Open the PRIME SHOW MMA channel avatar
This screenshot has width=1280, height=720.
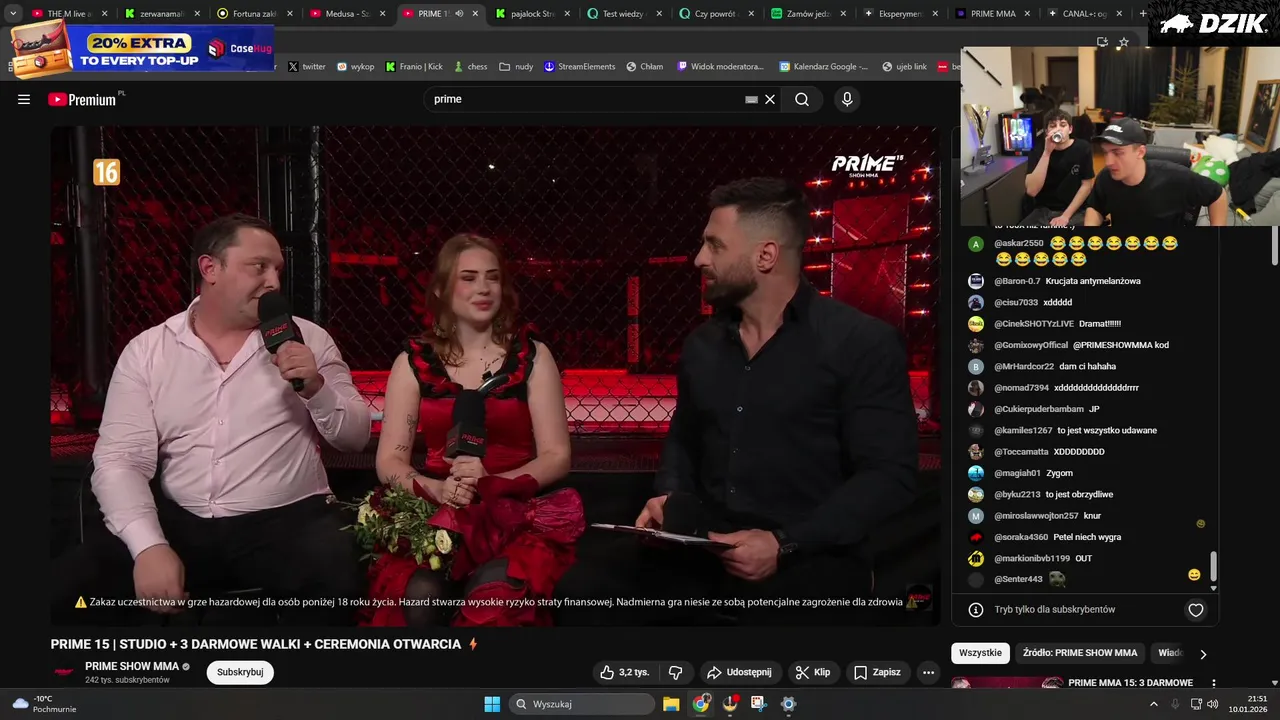coord(63,672)
